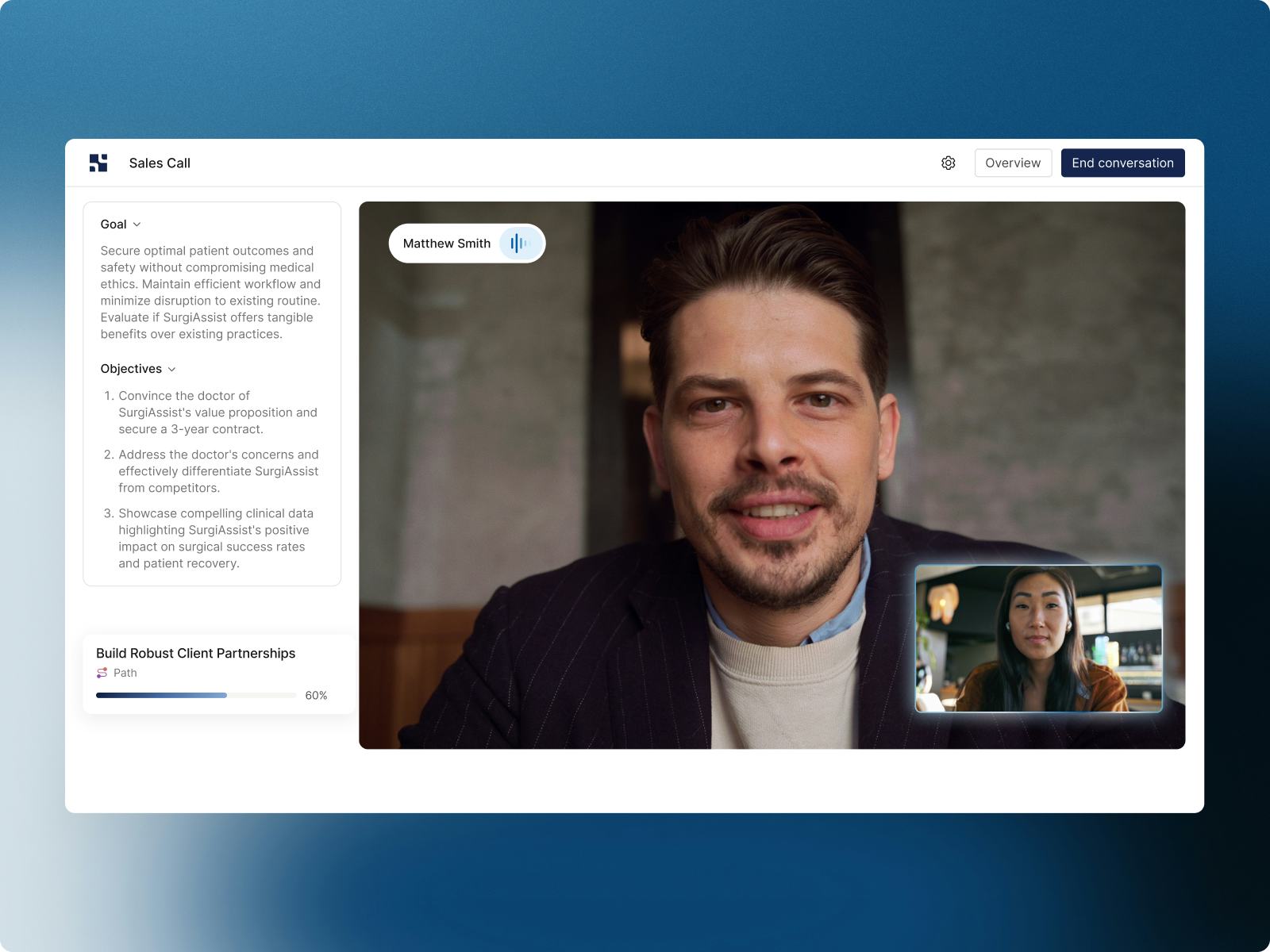1270x952 pixels.
Task: Collapse the Objectives section chevron
Action: (x=171, y=369)
